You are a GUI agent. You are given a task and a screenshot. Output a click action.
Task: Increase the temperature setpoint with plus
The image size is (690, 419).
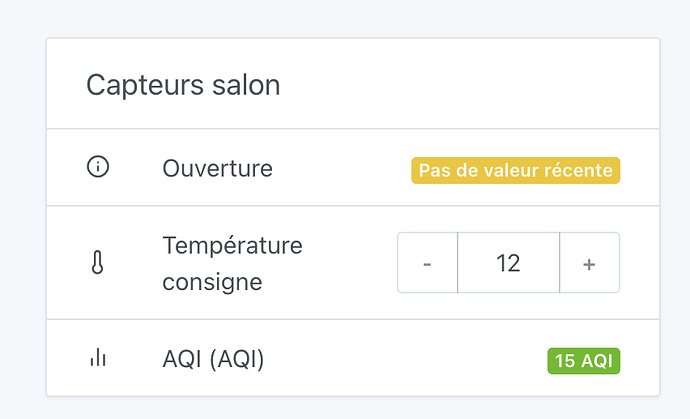(589, 263)
